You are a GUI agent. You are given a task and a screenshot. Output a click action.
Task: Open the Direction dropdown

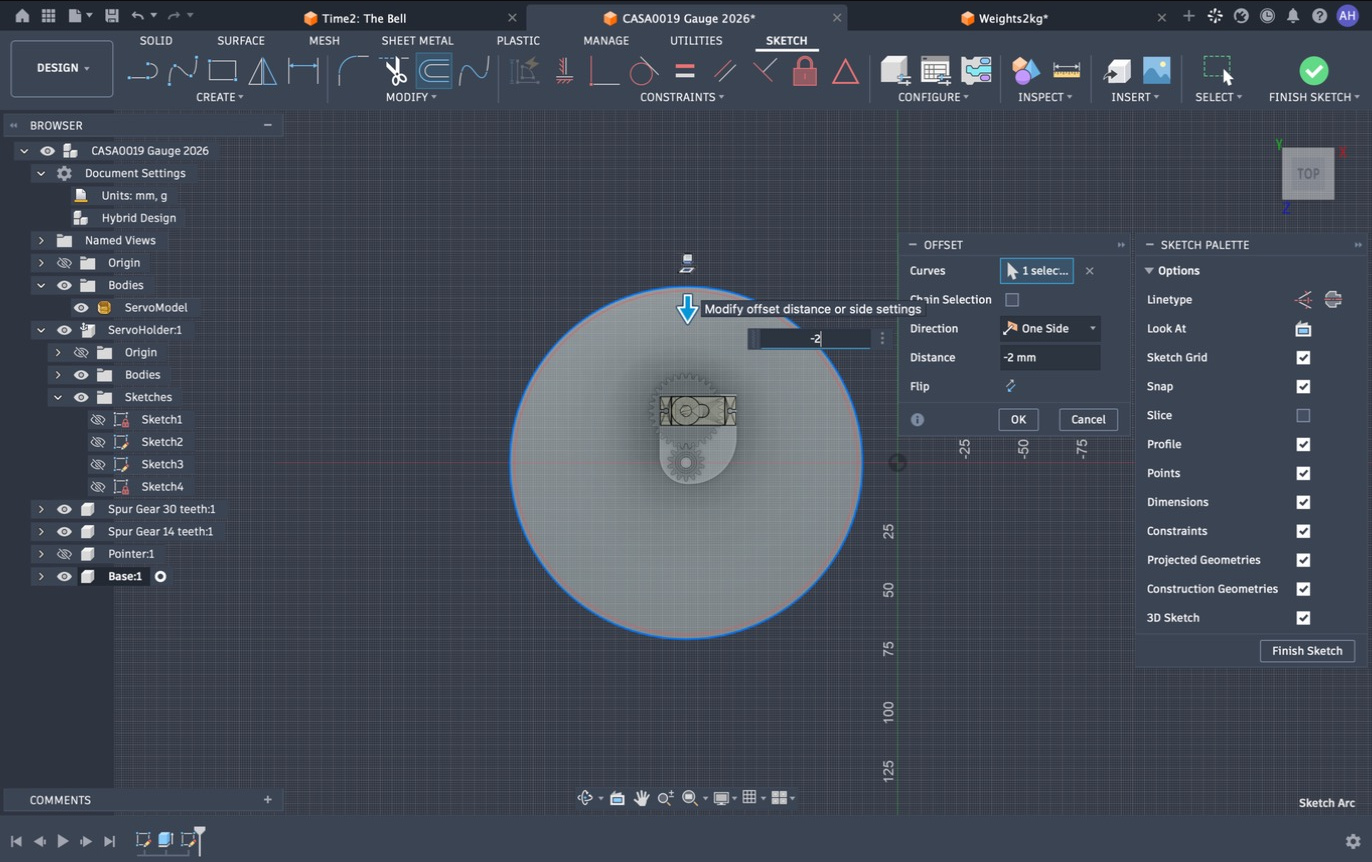[1050, 329]
